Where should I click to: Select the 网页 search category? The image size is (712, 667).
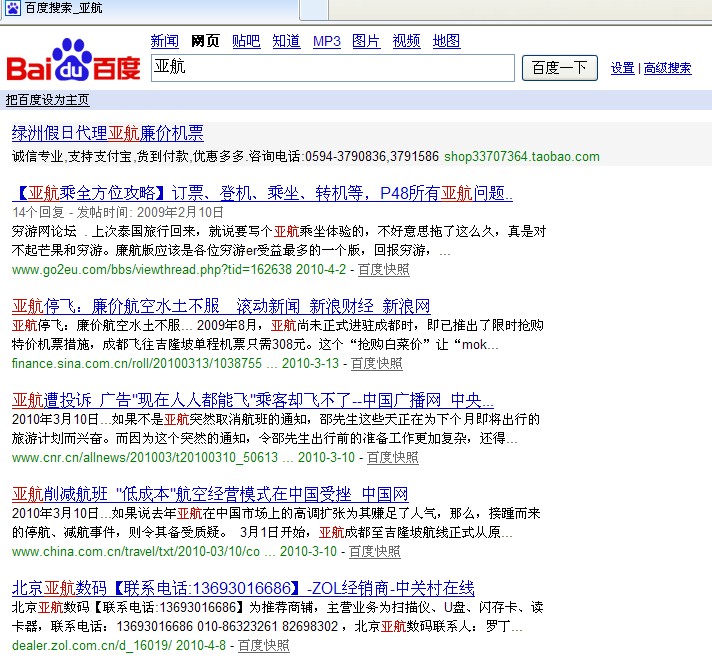[x=205, y=41]
